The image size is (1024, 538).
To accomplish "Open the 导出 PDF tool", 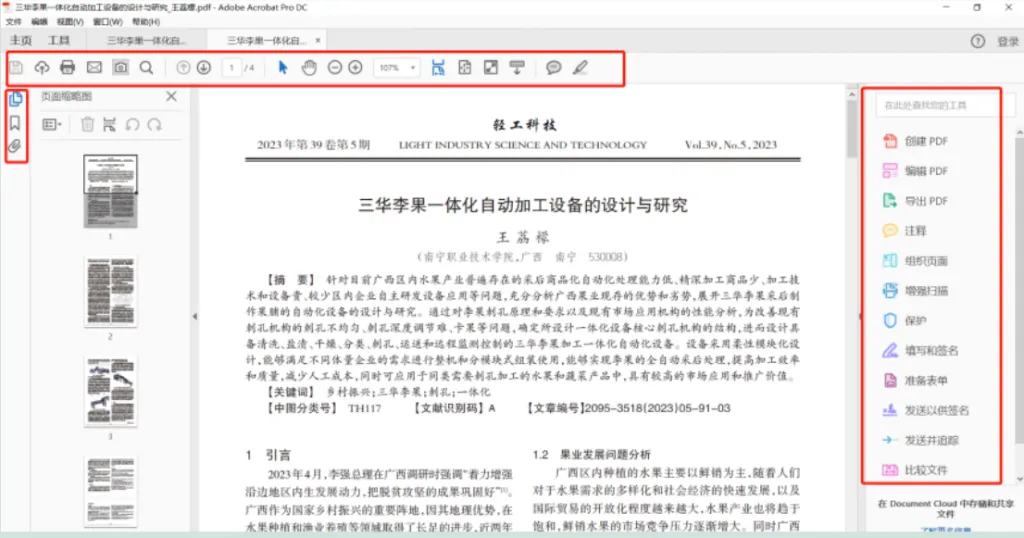I will [915, 201].
